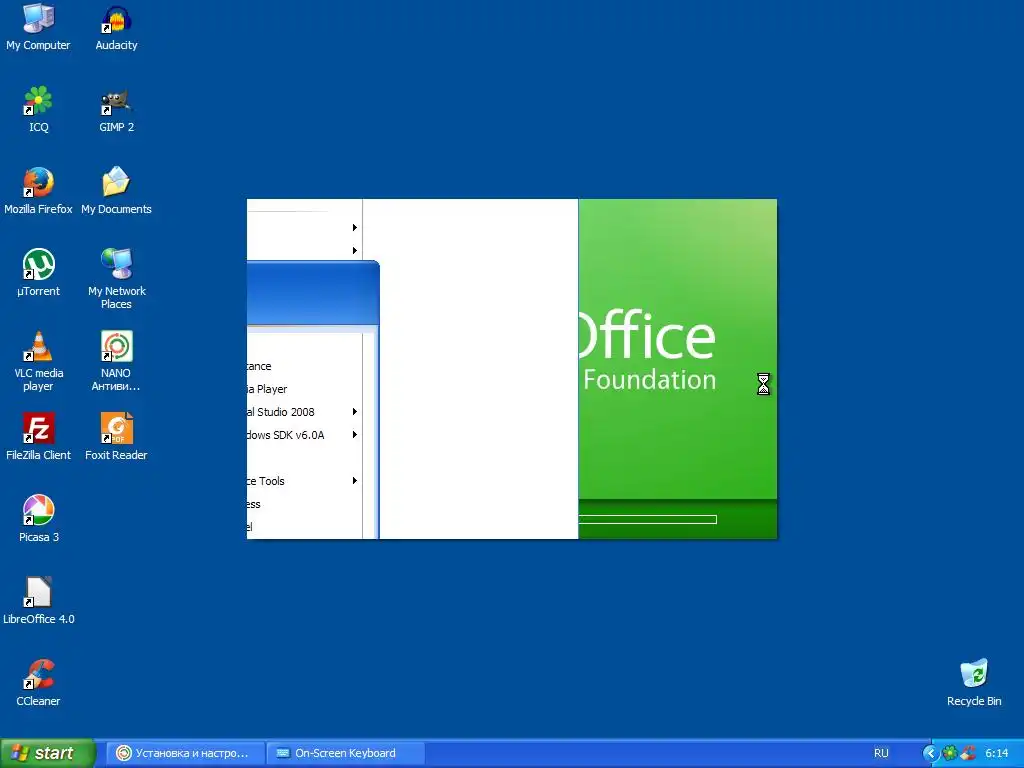Select the LibreOffice 4.0 shortcut

[39, 601]
